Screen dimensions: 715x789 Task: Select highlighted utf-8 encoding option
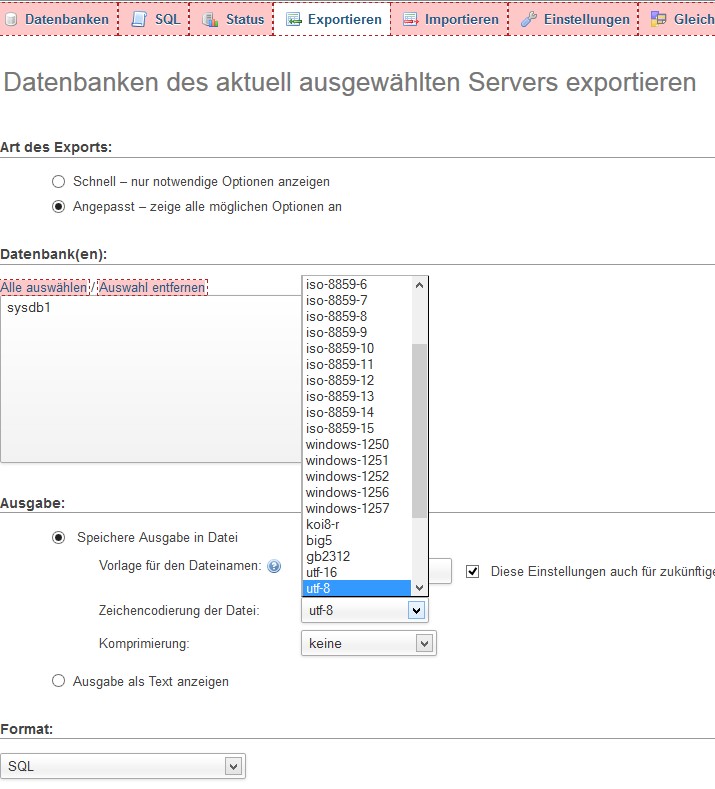(357, 588)
